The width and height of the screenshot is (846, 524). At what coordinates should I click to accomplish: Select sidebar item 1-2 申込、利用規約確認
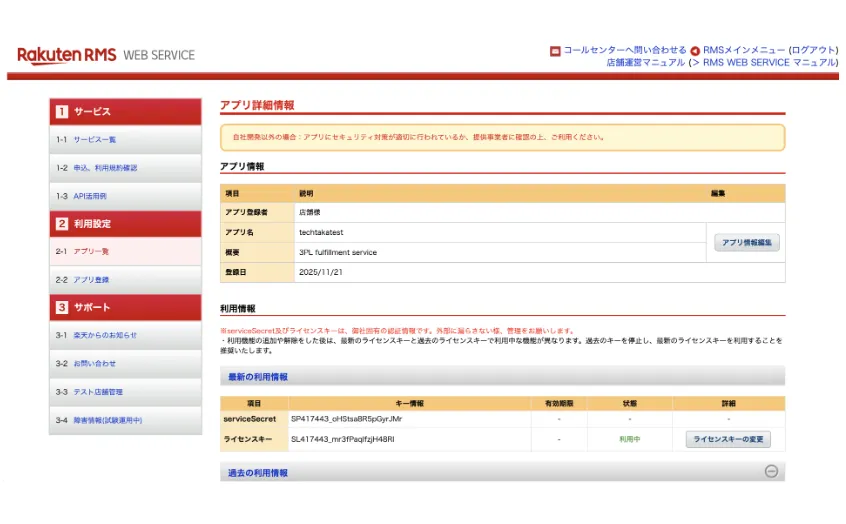tap(125, 168)
